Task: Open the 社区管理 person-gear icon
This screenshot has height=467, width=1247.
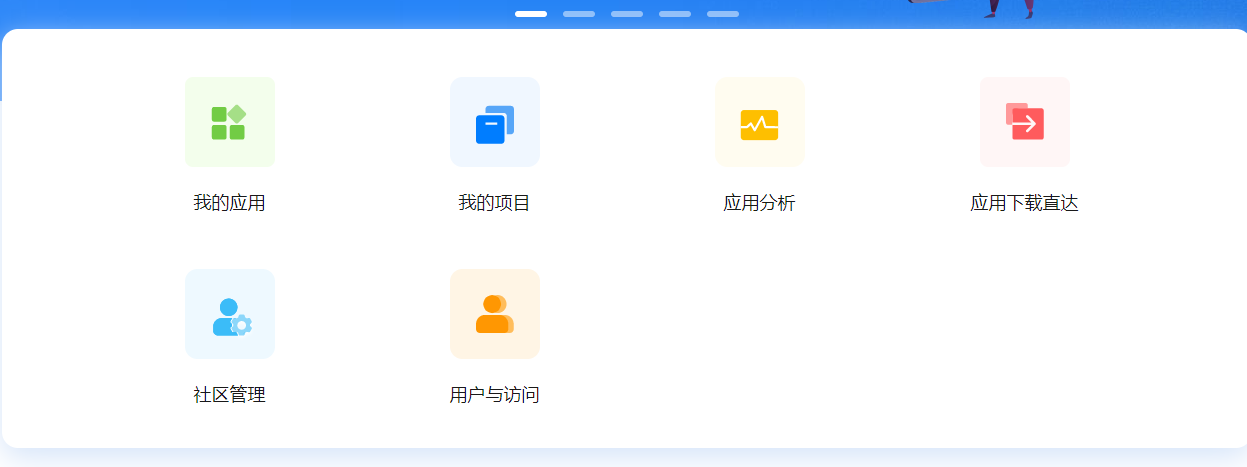Action: (x=229, y=314)
